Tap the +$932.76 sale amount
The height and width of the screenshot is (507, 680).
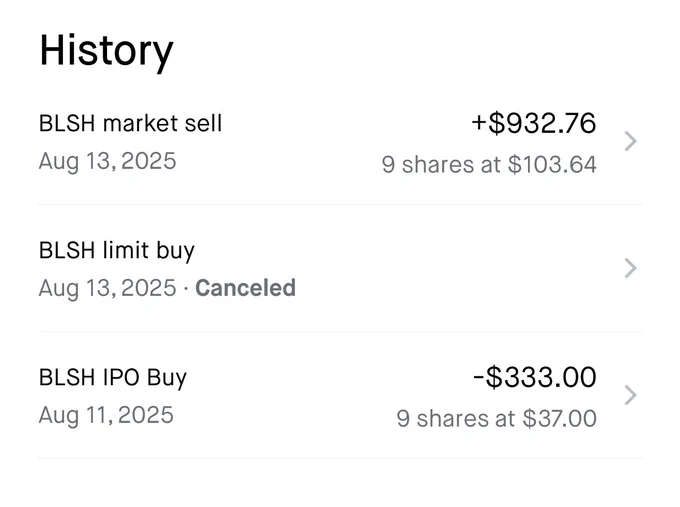pyautogui.click(x=534, y=123)
